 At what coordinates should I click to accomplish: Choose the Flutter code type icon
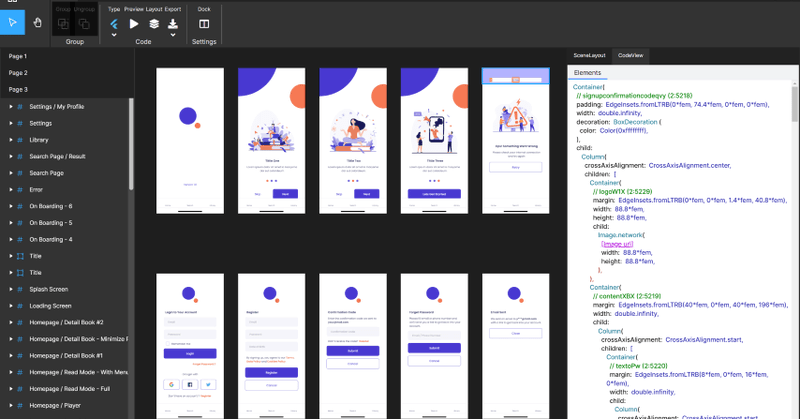tap(114, 24)
